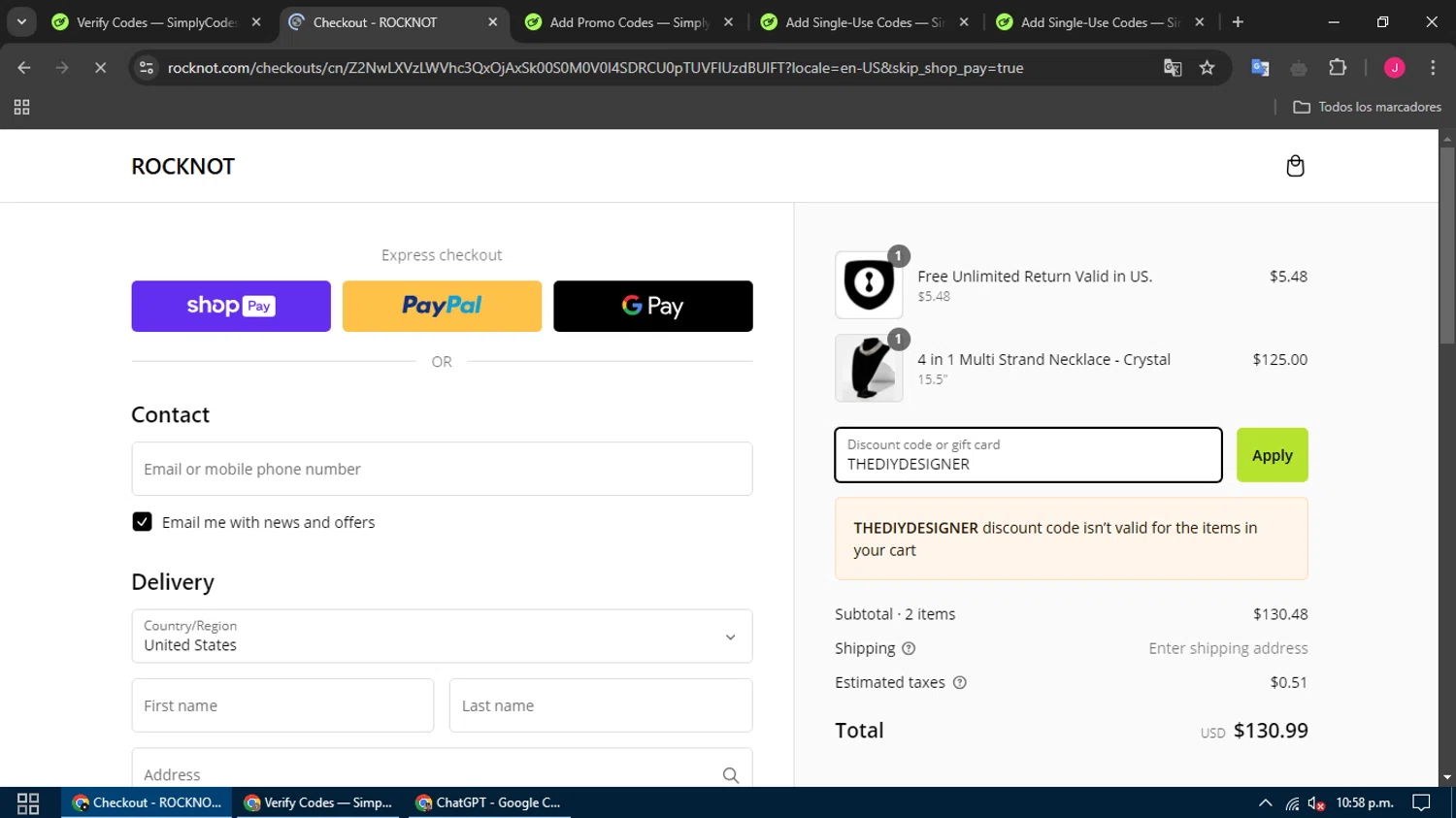Bookmark this page with the star icon
The width and height of the screenshot is (1456, 818).
coord(1207,68)
